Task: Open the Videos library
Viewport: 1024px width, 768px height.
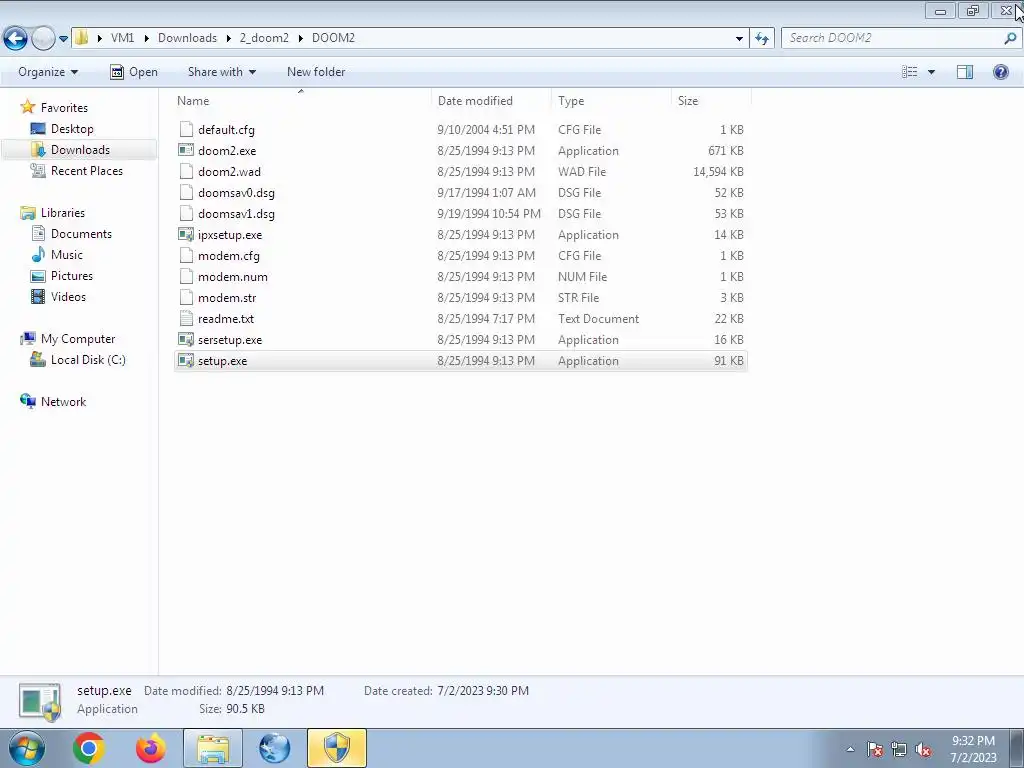Action: pyautogui.click(x=68, y=296)
